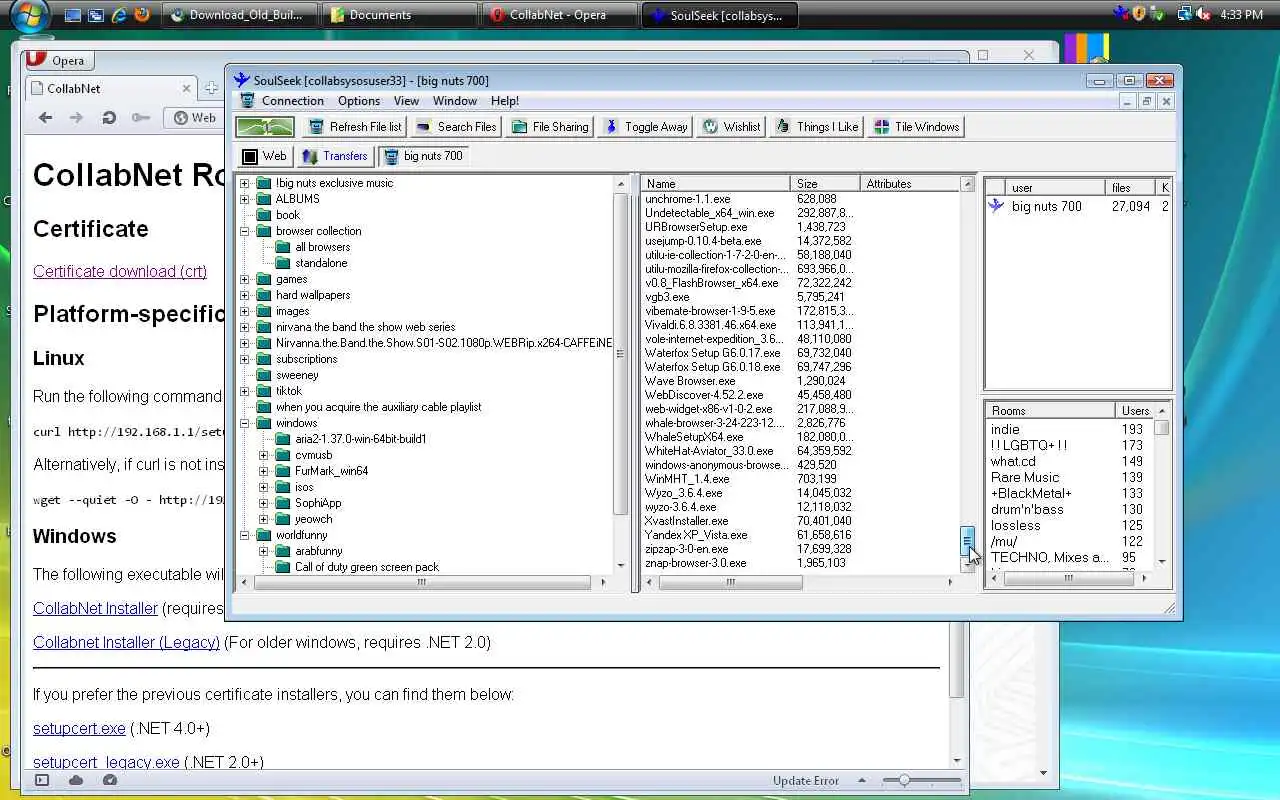Open the Wishlist from toolbar
This screenshot has height=800, width=1280.
(731, 127)
